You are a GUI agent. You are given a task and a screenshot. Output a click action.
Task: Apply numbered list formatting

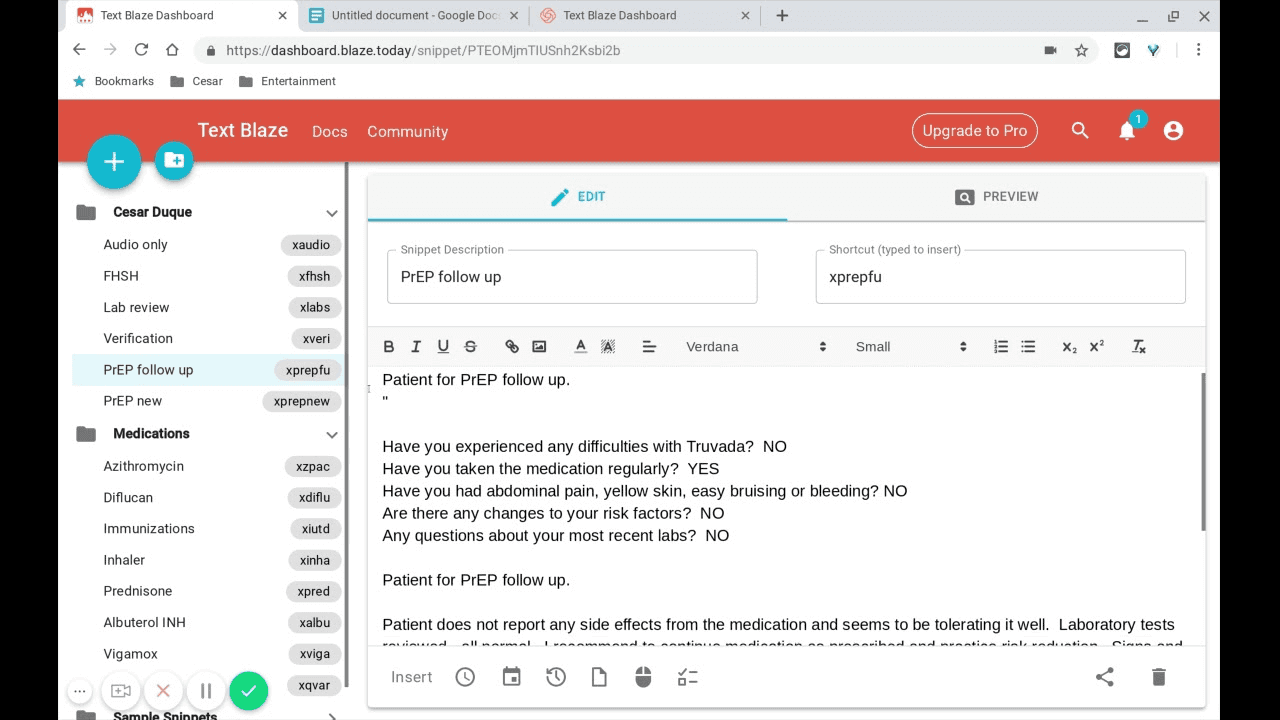1001,347
